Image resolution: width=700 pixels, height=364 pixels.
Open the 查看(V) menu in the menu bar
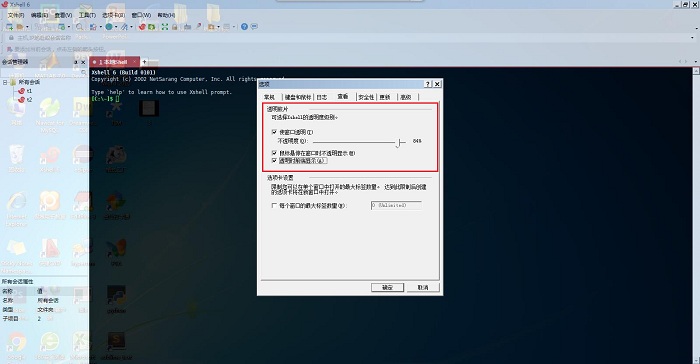pos(63,15)
